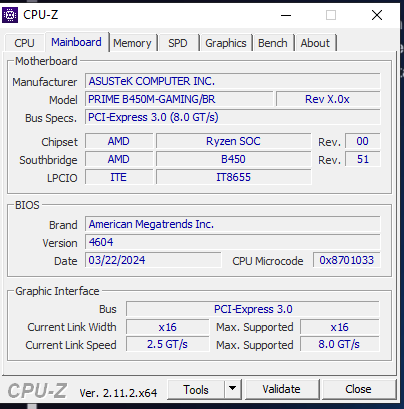
Task: Open the Tools dropdown arrow
Action: [x=233, y=389]
